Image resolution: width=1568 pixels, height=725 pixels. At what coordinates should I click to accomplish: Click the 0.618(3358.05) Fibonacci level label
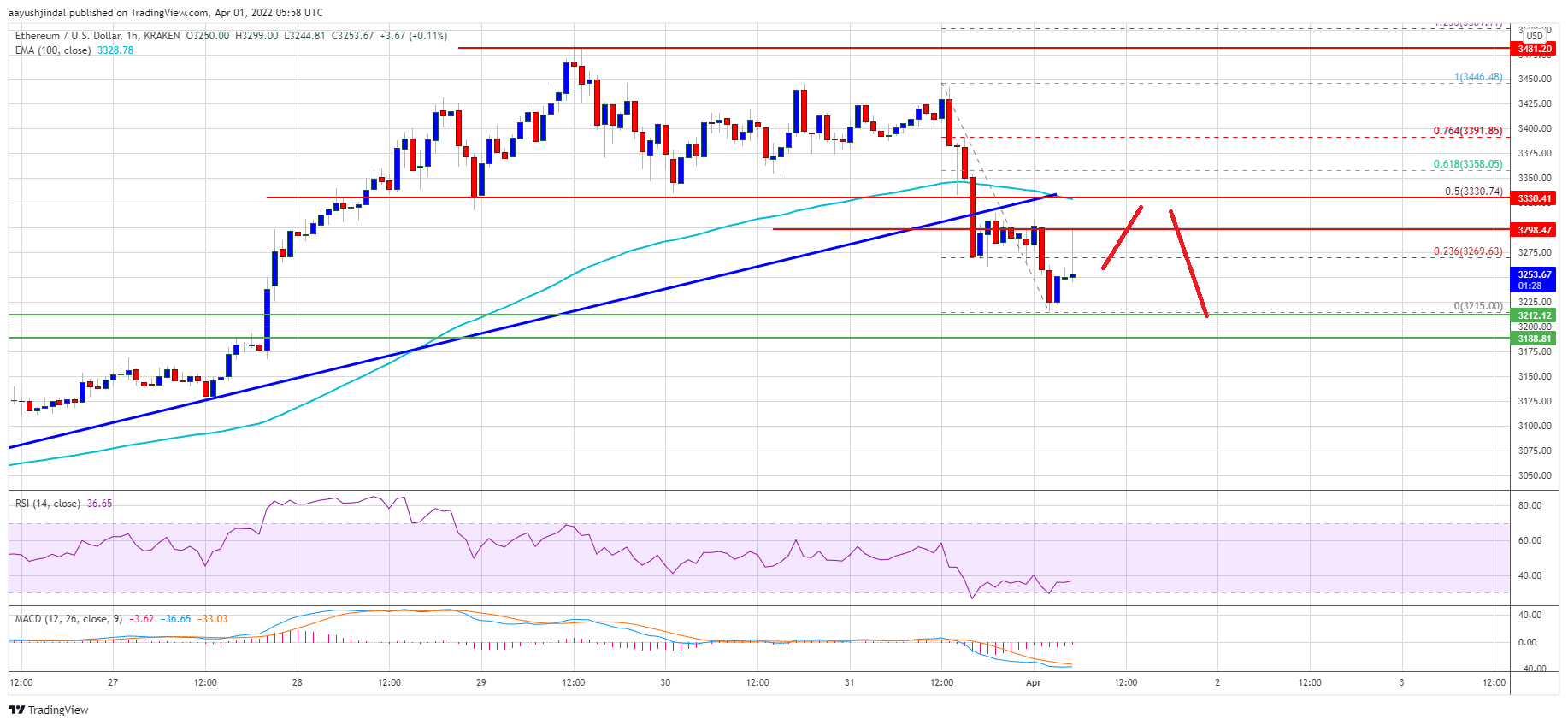(x=1468, y=164)
